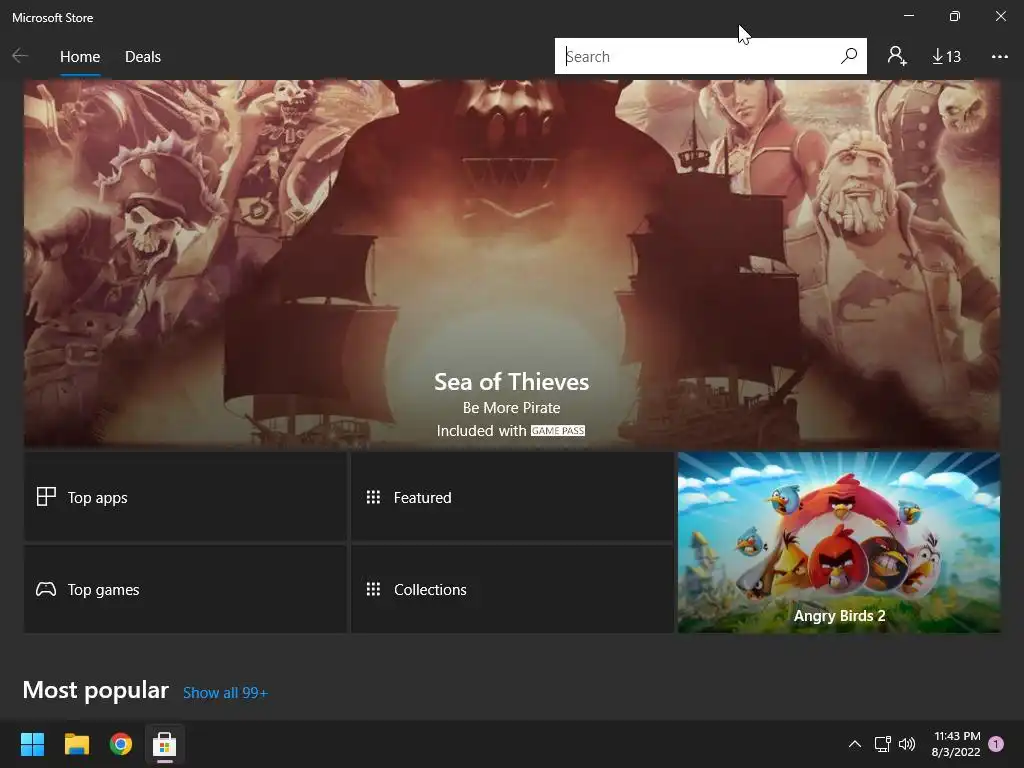Open the clock showing 11:43 PM

click(956, 744)
